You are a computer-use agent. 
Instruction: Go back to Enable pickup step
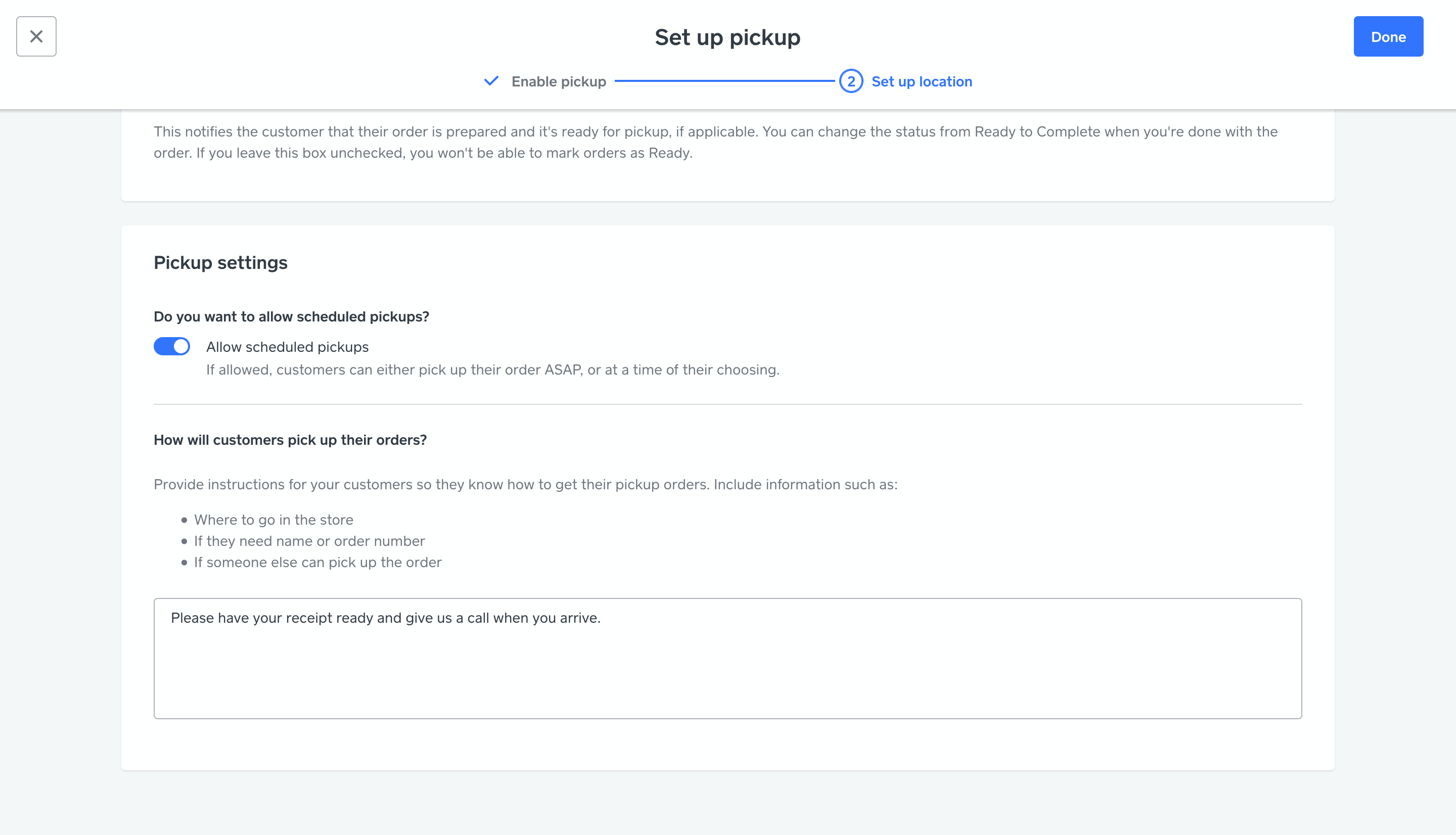(558, 81)
